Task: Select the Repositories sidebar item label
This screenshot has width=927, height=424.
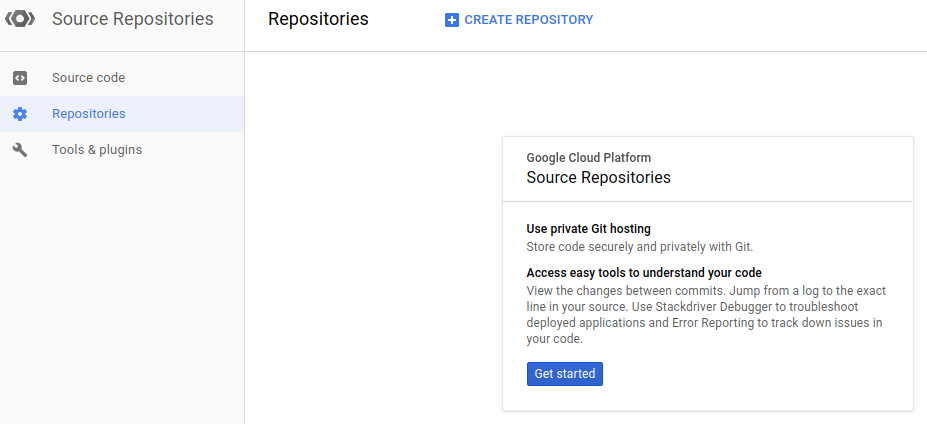Action: 89,114
